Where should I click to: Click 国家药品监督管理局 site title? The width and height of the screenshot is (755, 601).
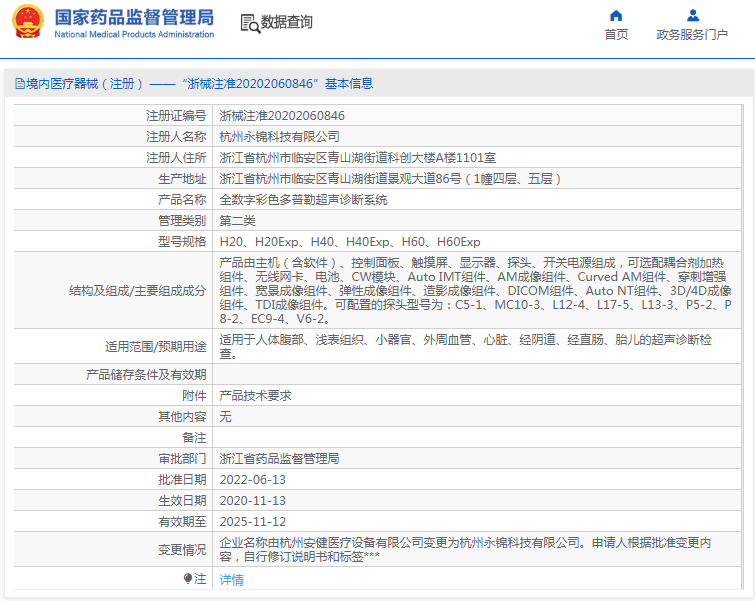pos(134,17)
